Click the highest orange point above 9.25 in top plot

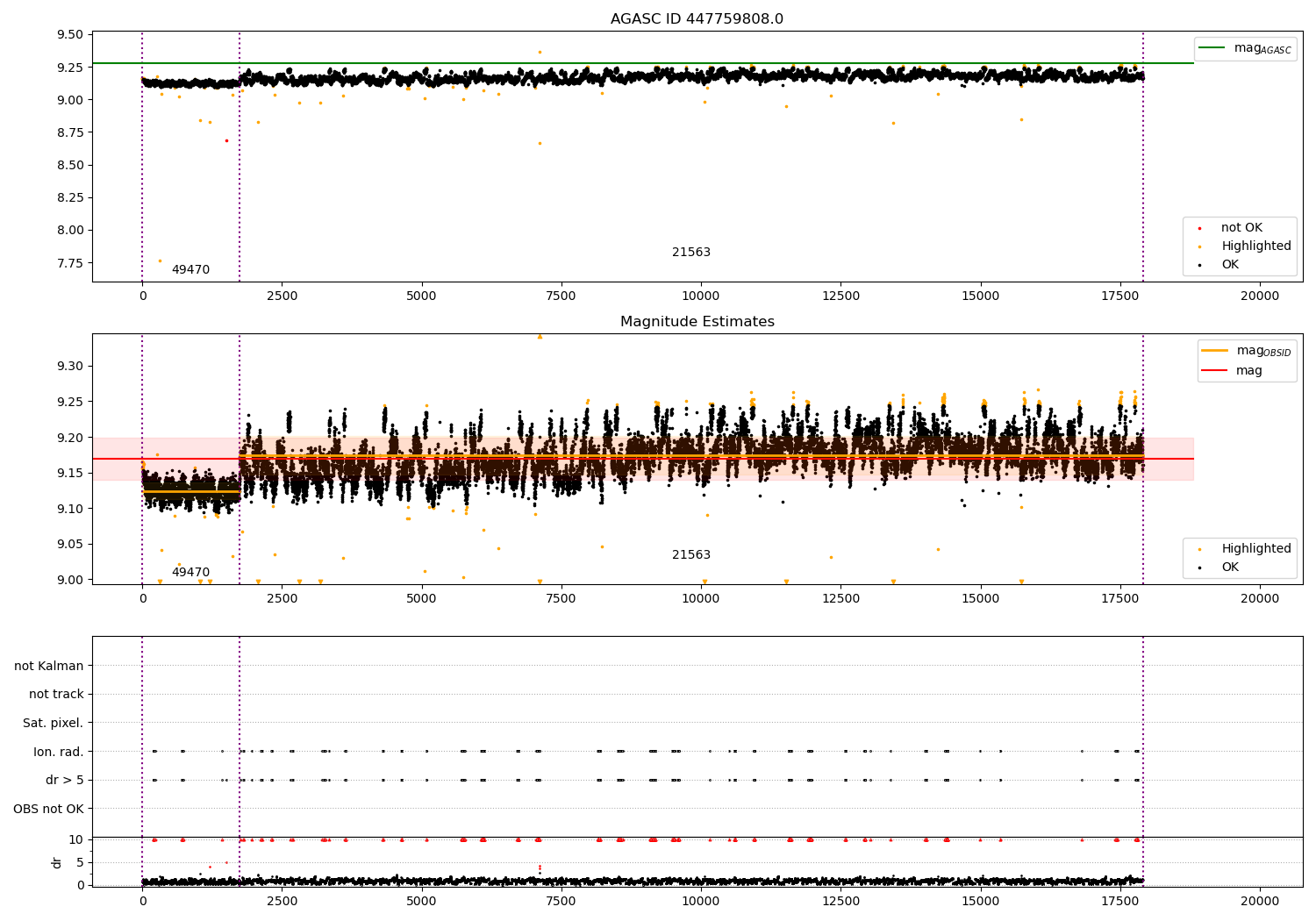[x=540, y=52]
